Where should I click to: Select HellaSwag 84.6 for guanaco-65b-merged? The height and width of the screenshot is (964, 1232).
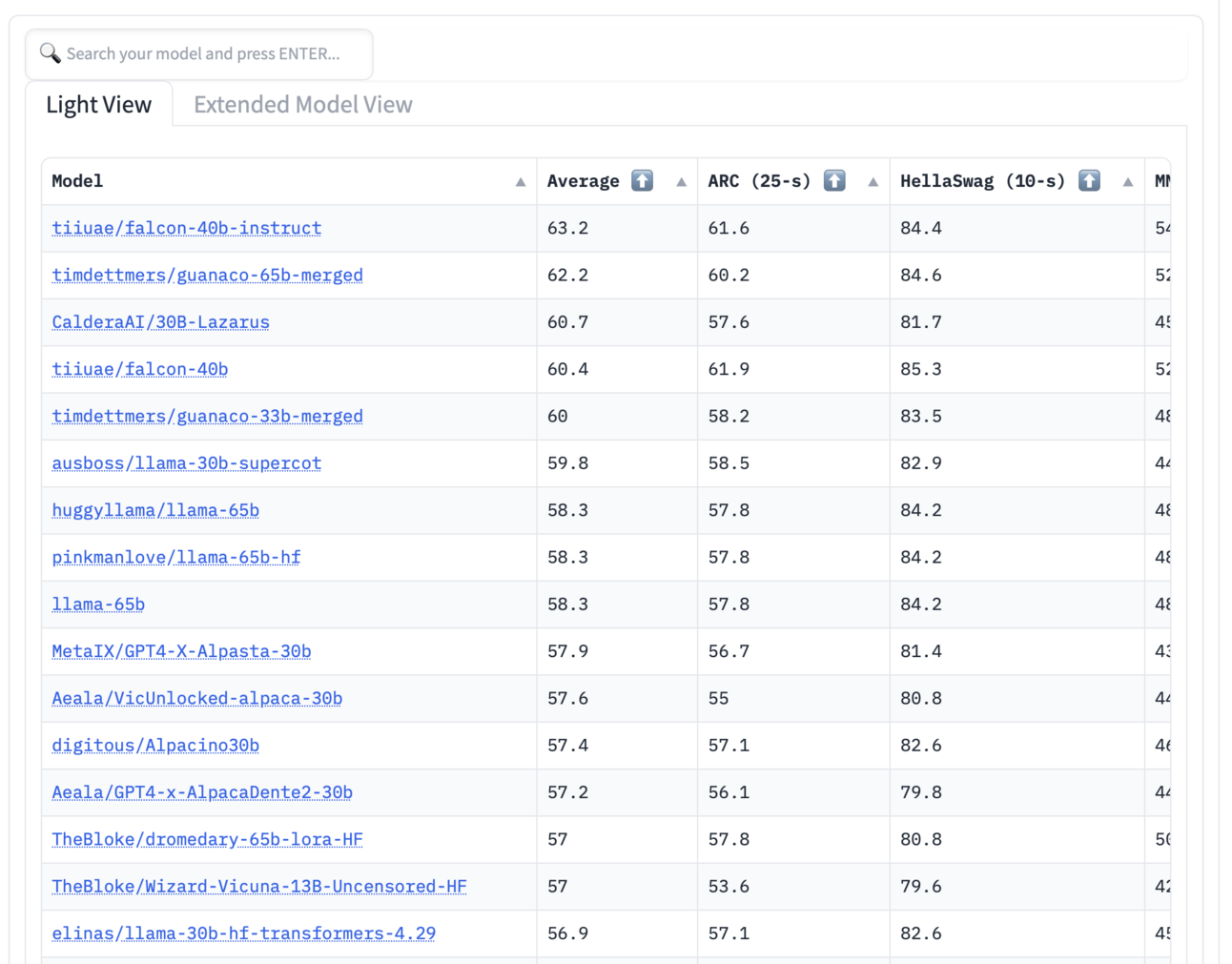(921, 275)
